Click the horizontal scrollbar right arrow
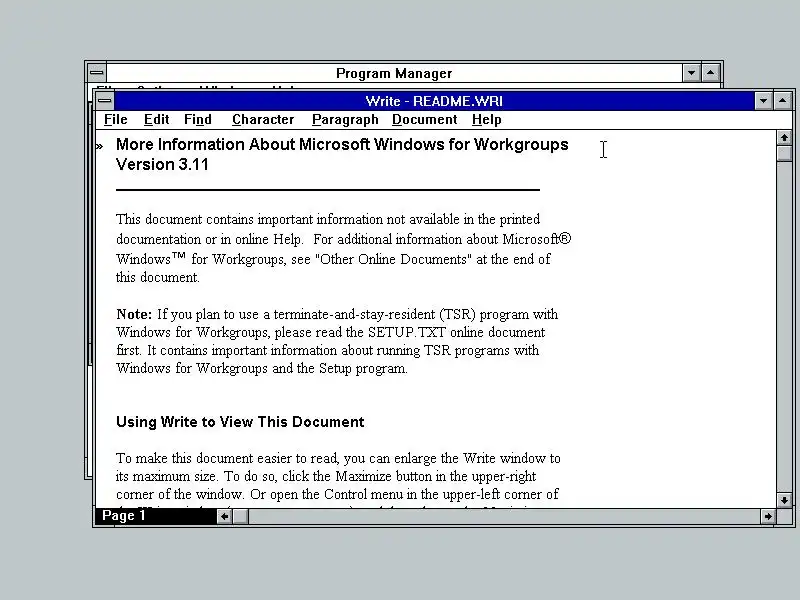The image size is (800, 600). pos(767,516)
